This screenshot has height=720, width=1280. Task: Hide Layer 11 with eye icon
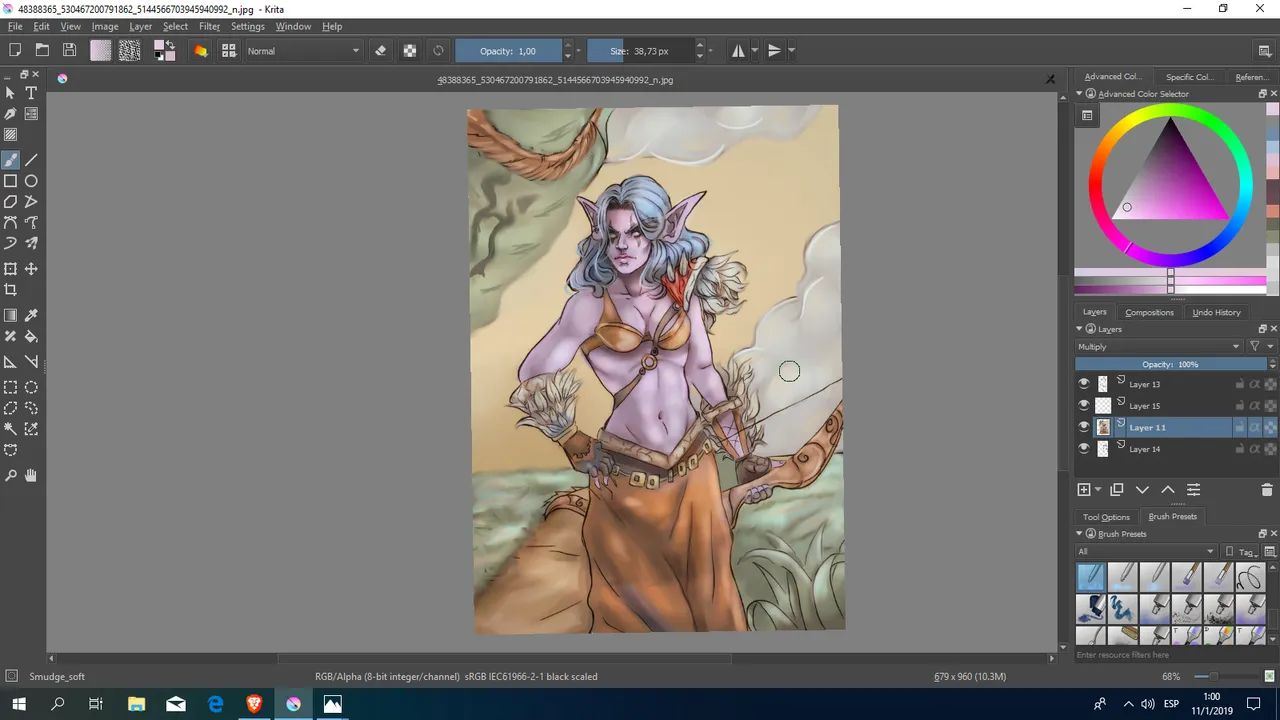pos(1084,427)
